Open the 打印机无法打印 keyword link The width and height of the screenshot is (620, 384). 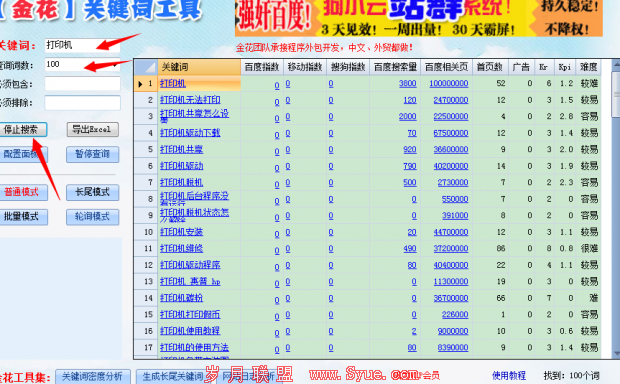click(x=190, y=100)
